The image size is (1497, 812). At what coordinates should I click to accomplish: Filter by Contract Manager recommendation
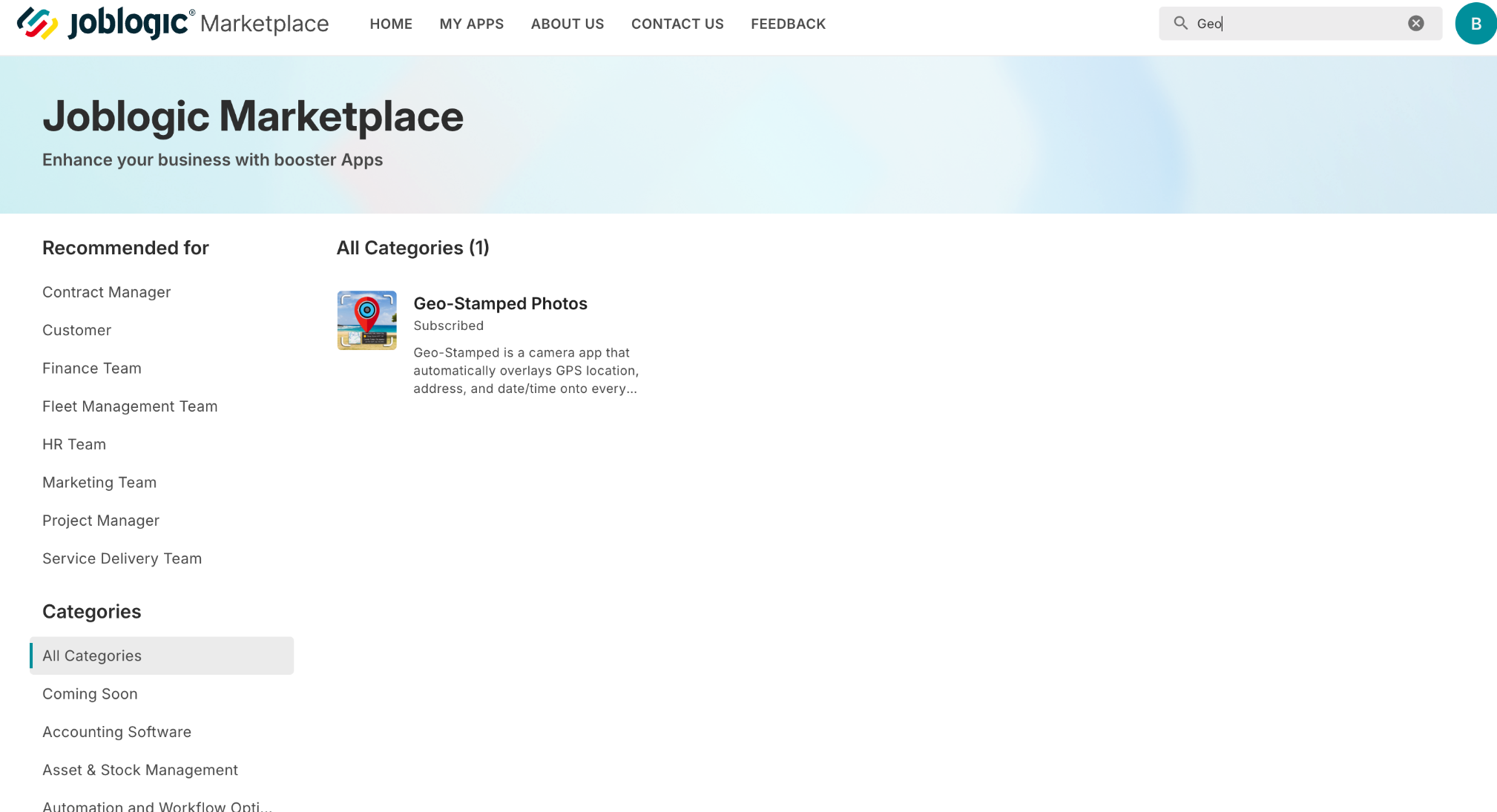(107, 292)
